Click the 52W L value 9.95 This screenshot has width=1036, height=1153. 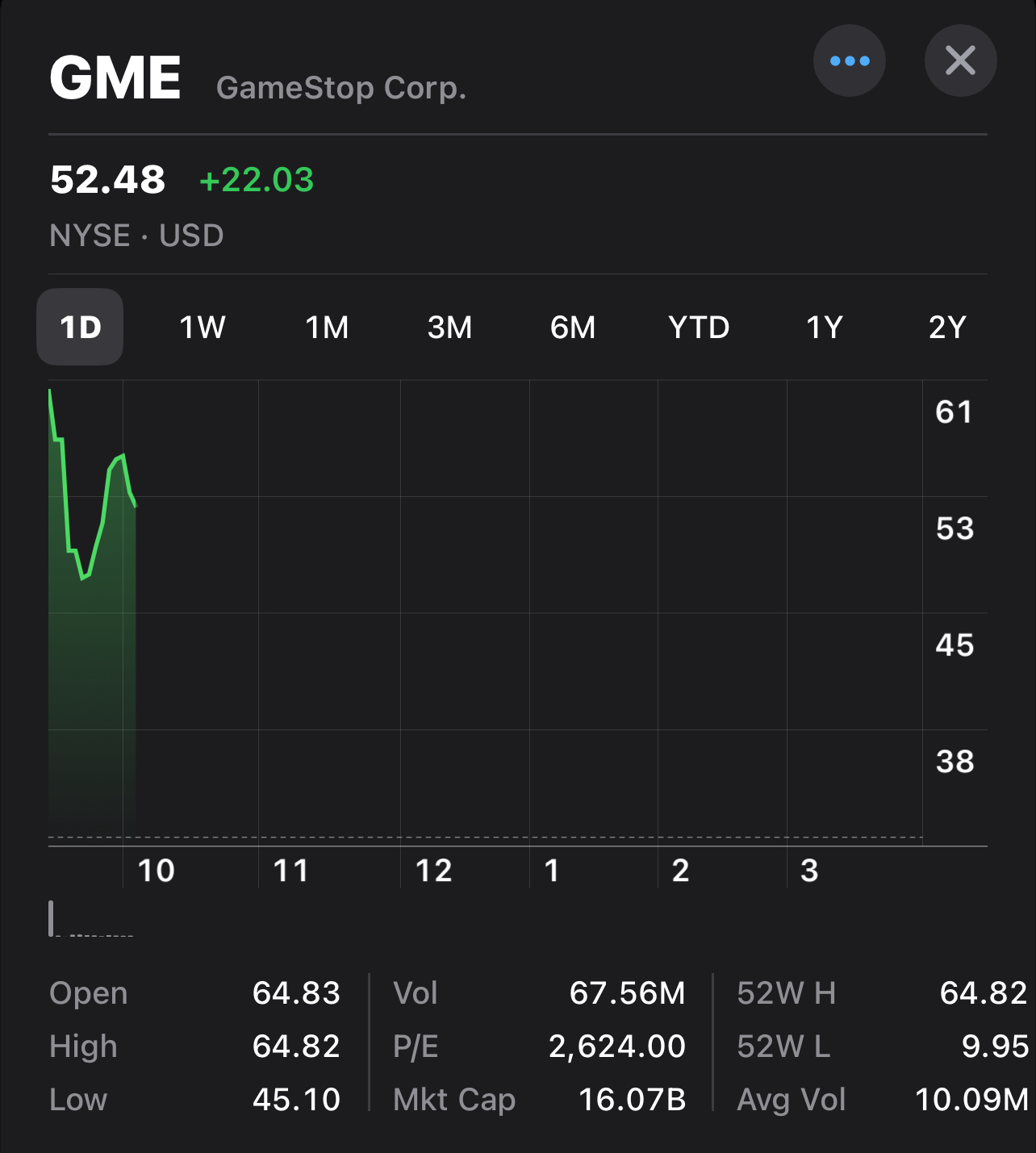coord(995,1046)
